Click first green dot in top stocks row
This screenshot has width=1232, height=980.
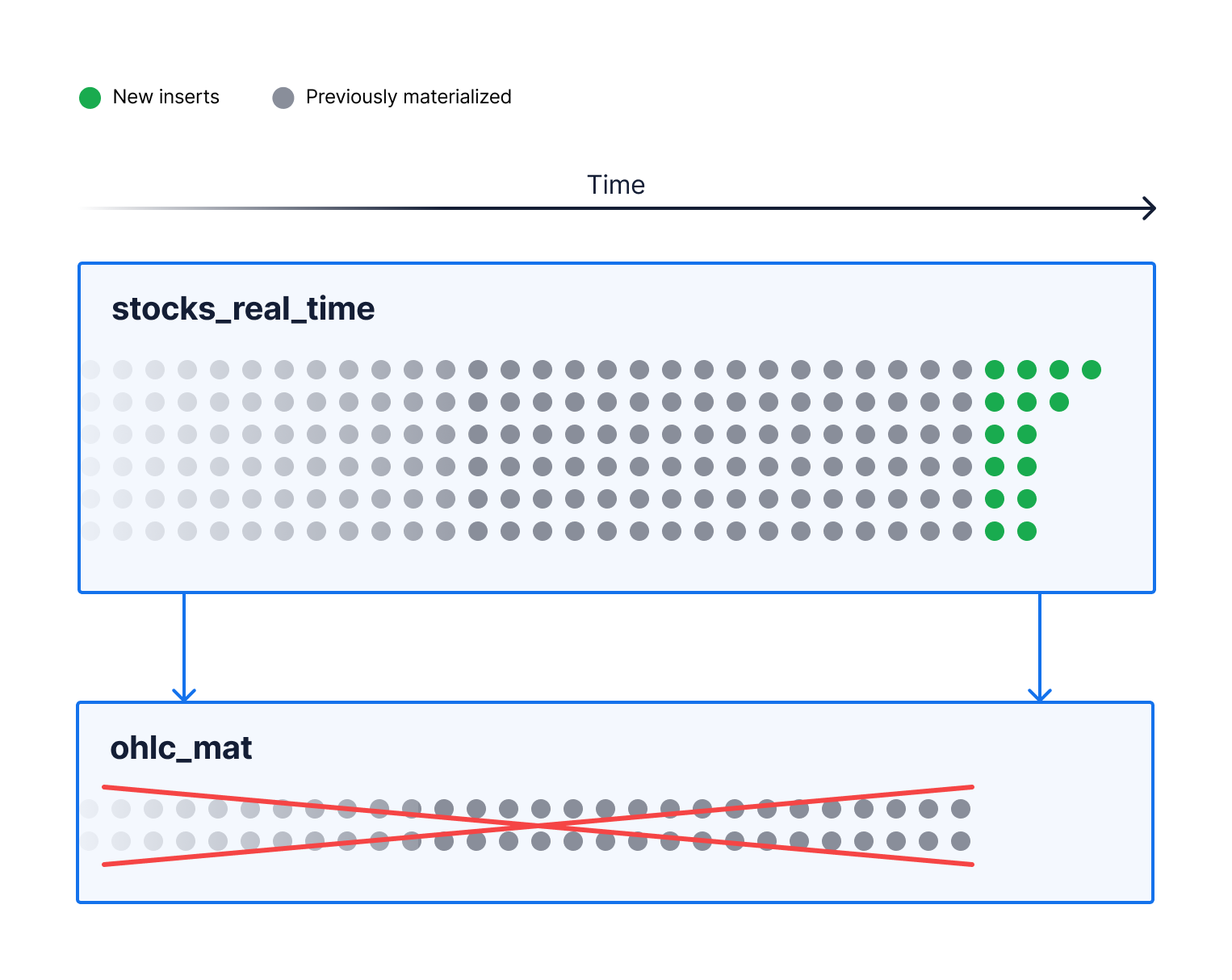click(995, 370)
